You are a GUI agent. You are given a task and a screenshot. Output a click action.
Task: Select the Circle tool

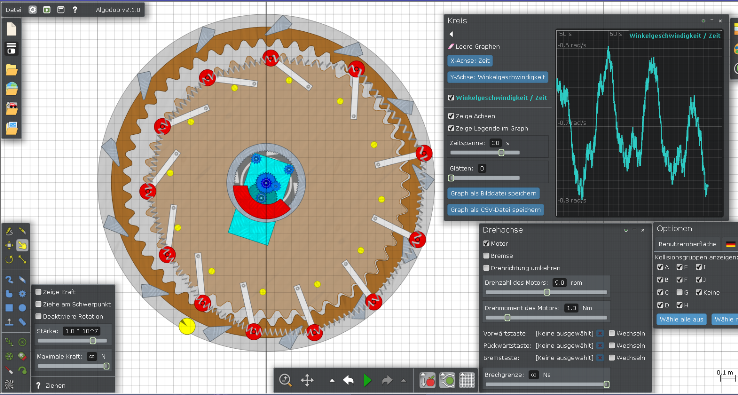tap(22, 308)
